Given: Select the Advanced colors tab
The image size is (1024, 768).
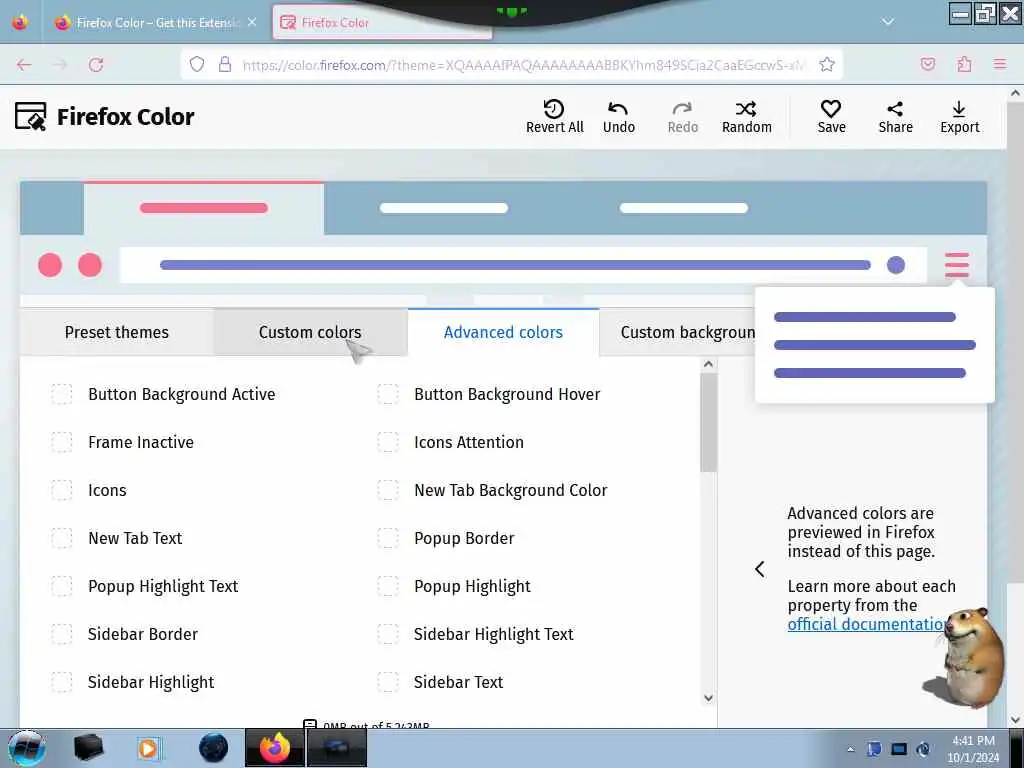Looking at the screenshot, I should [504, 332].
